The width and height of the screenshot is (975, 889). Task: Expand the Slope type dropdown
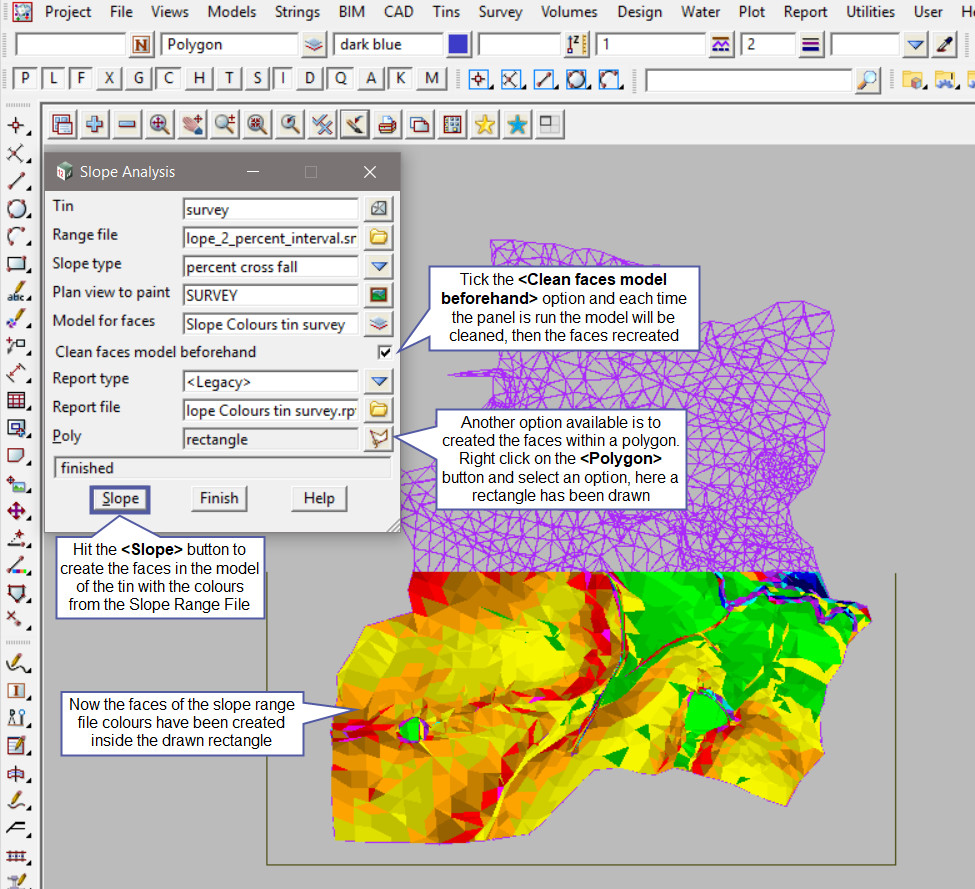point(379,267)
